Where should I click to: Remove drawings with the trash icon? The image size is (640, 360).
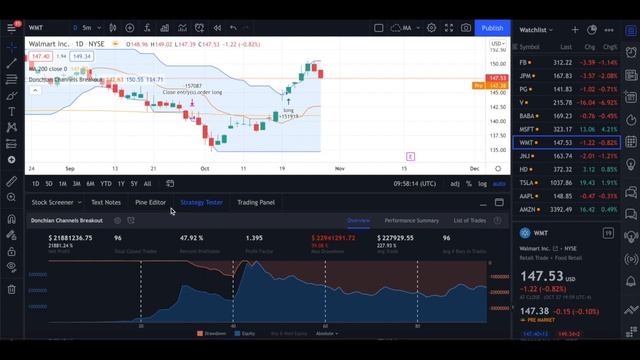[11, 289]
